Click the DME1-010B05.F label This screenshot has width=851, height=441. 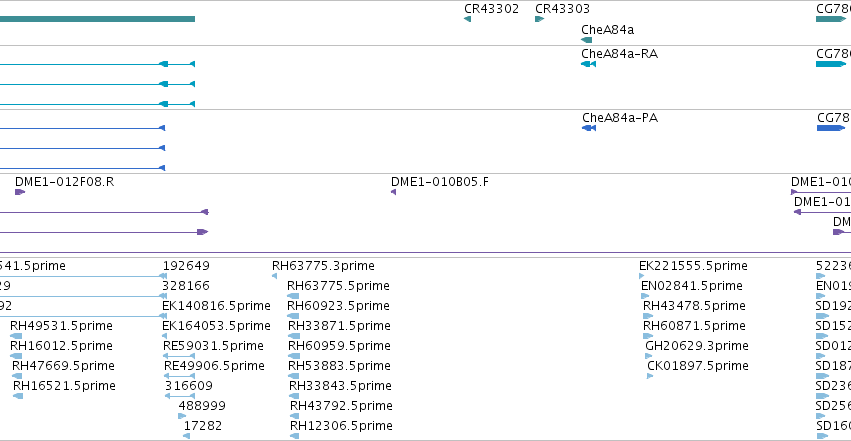(x=440, y=182)
